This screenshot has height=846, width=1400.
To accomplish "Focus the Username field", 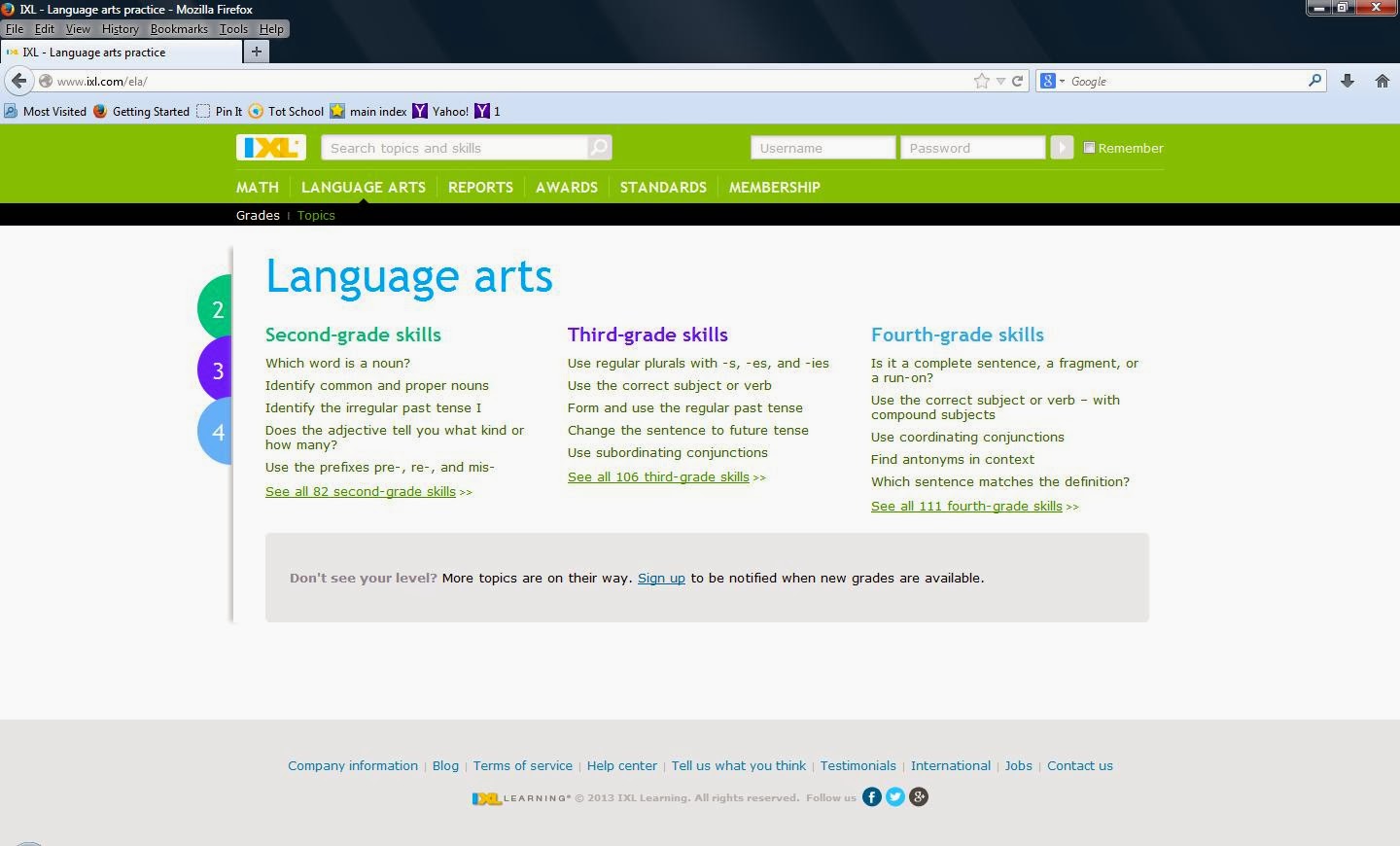I will point(822,148).
